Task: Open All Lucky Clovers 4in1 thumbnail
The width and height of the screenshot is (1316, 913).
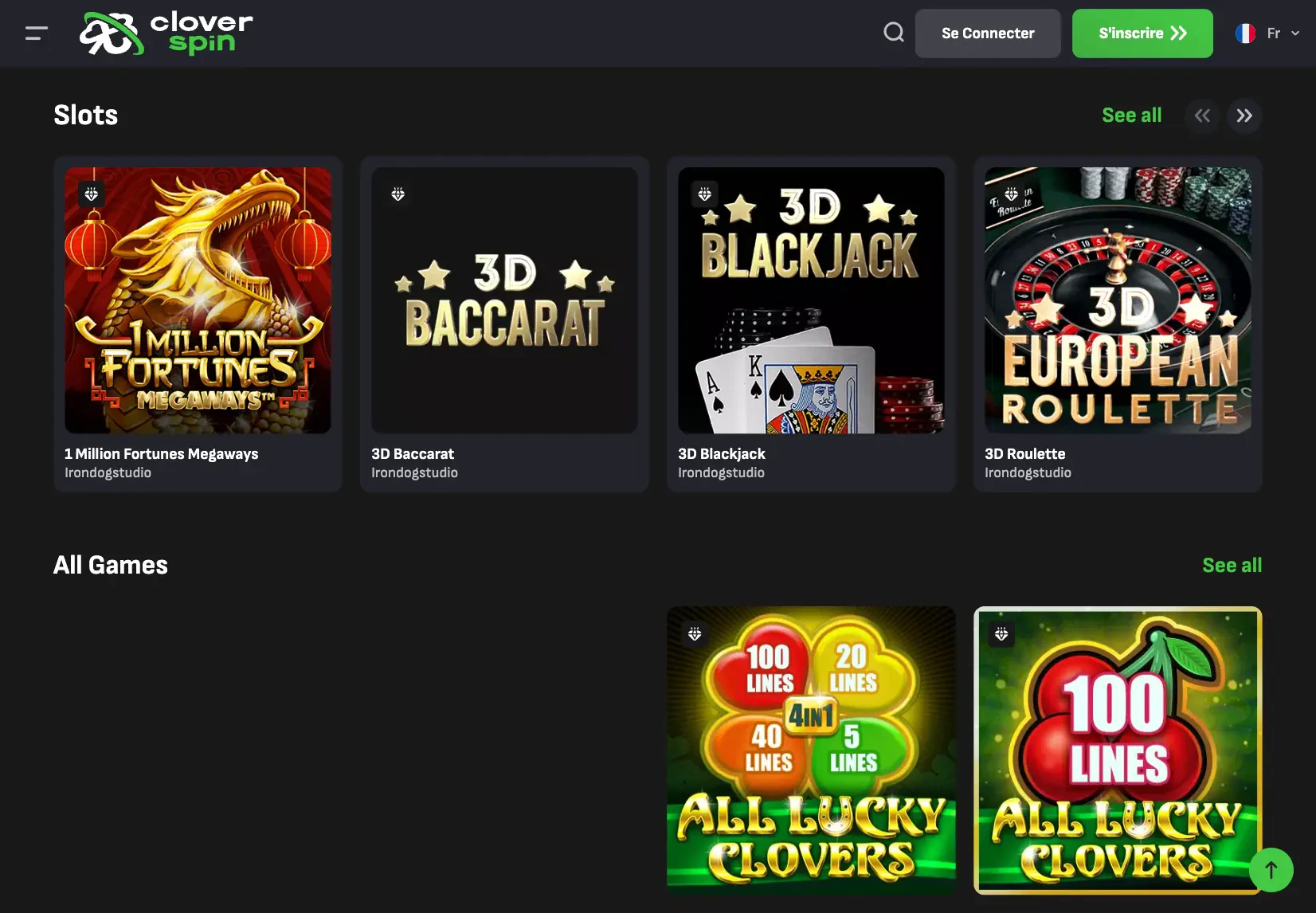Action: (811, 750)
